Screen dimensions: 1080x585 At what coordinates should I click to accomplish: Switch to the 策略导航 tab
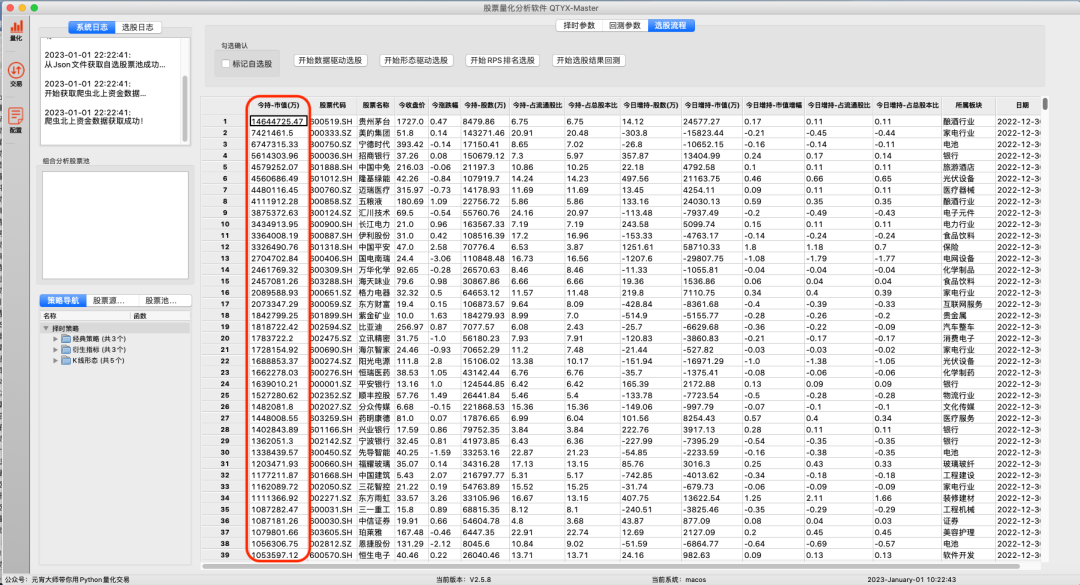[x=63, y=300]
